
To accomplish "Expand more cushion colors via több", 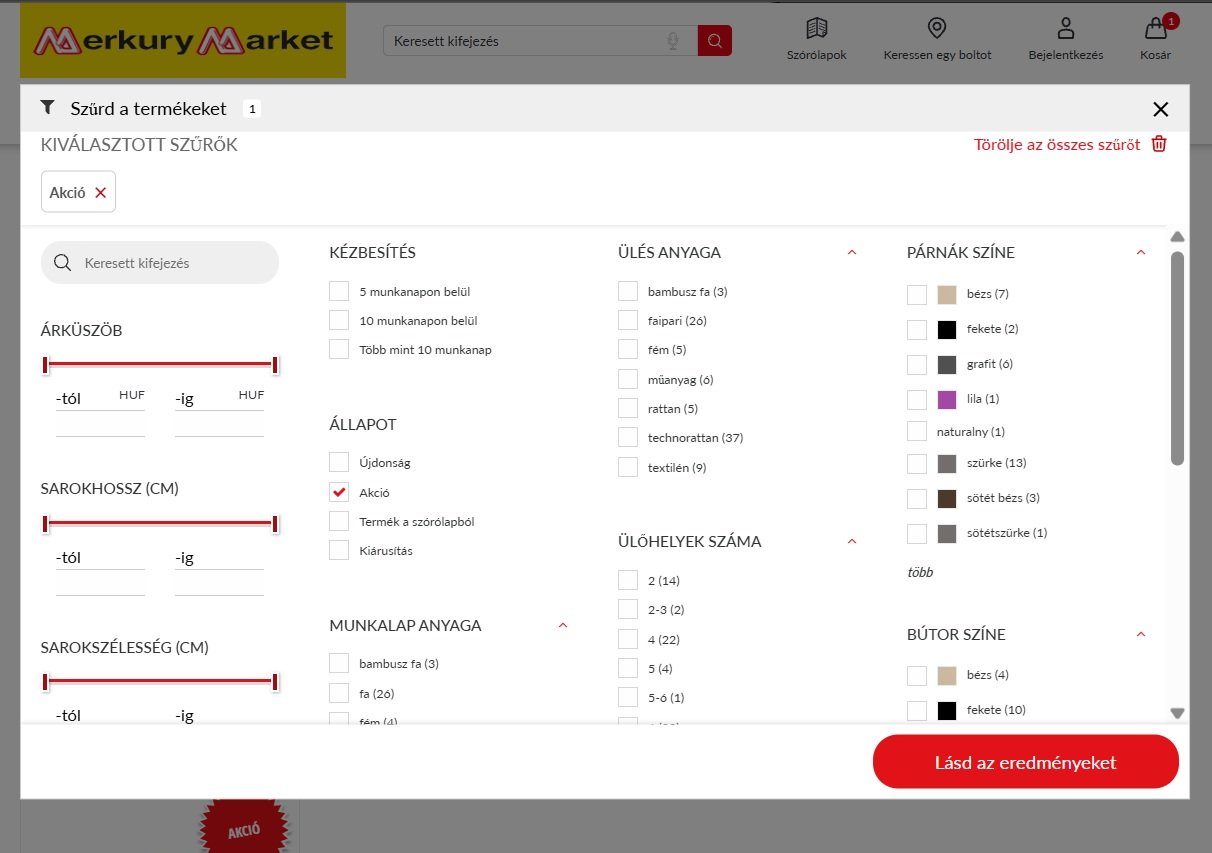I will [920, 573].
